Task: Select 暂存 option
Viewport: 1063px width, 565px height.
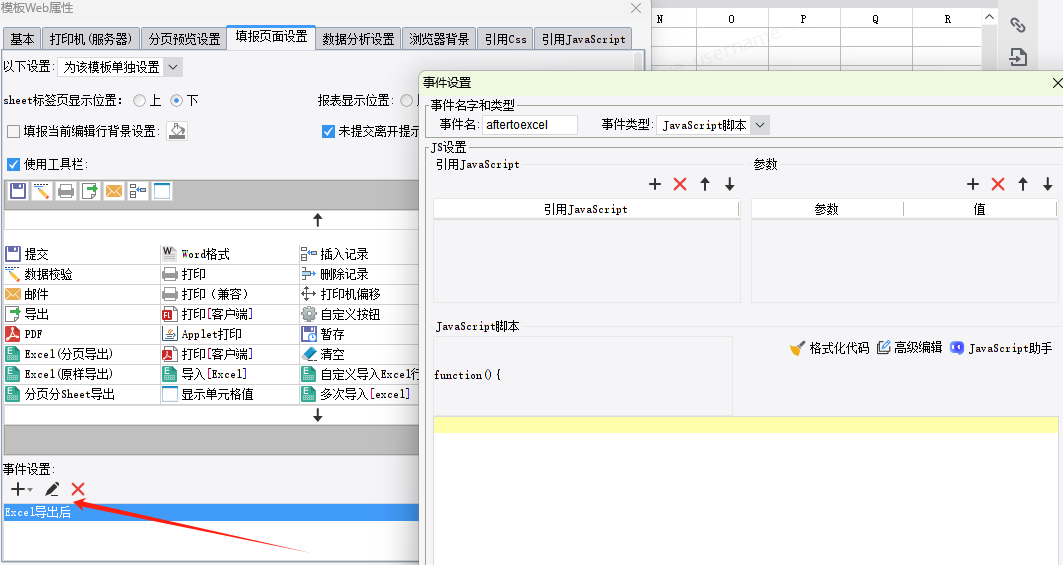Action: 323,334
